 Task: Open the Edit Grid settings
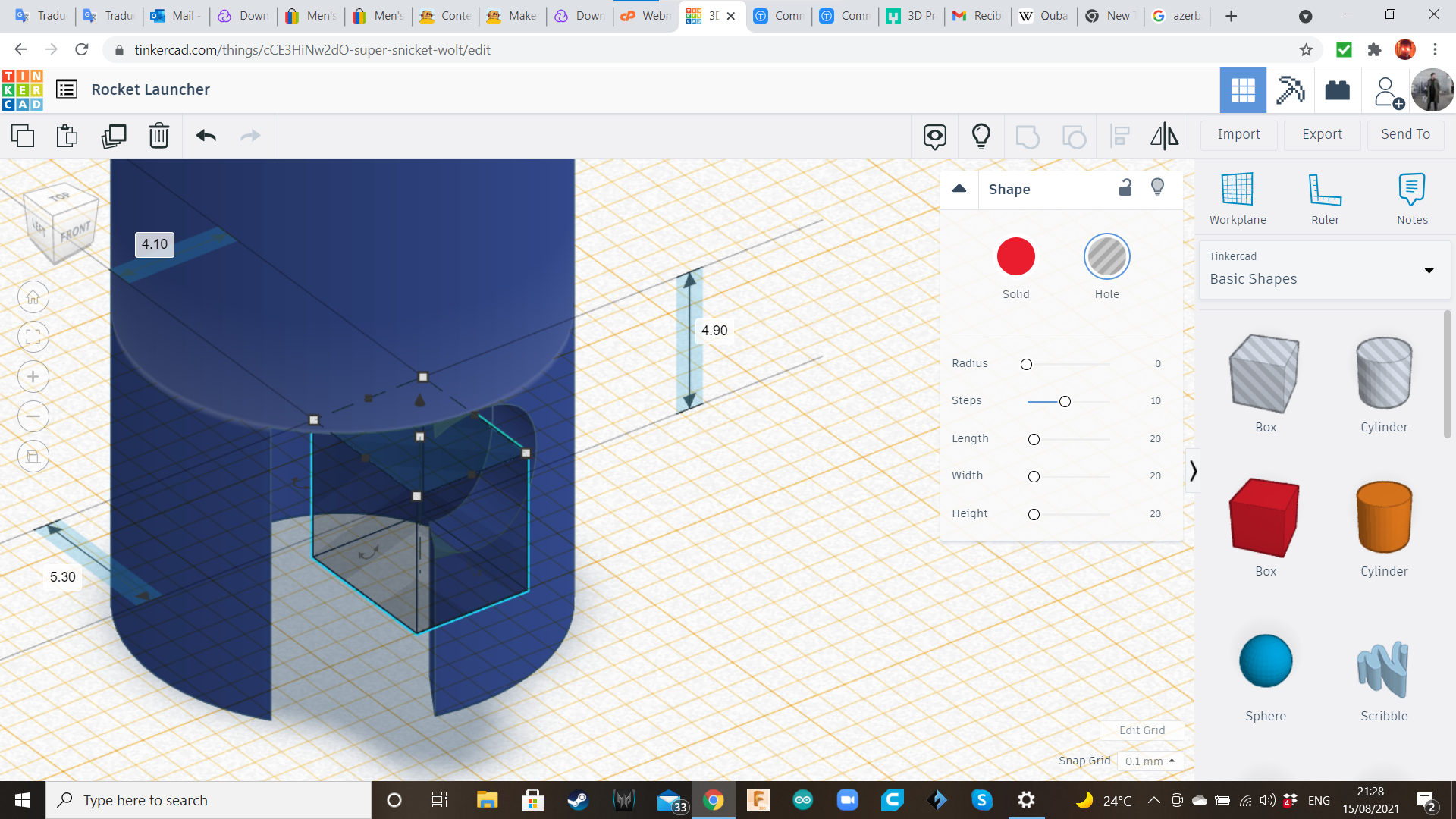[x=1142, y=730]
